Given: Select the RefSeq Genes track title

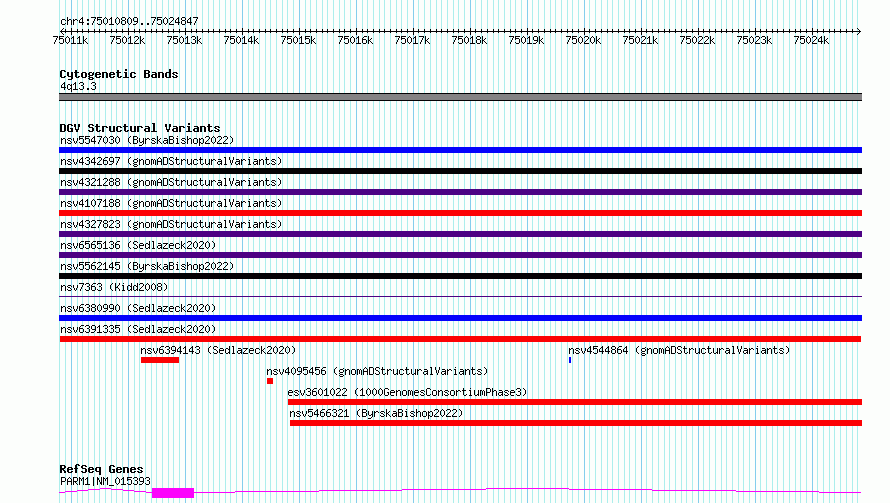Looking at the screenshot, I should point(101,470).
